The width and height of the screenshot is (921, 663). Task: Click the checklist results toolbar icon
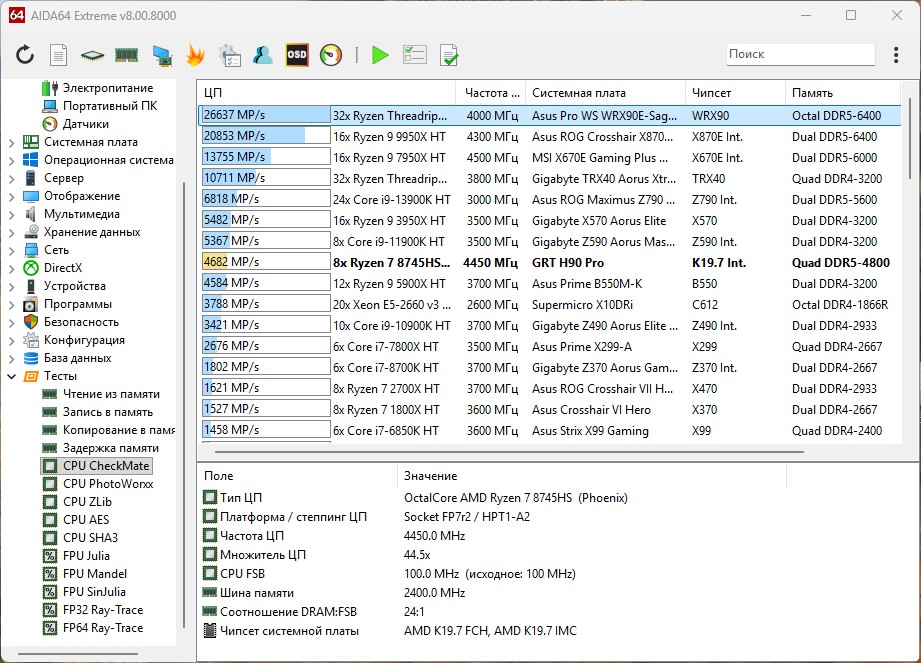click(415, 55)
